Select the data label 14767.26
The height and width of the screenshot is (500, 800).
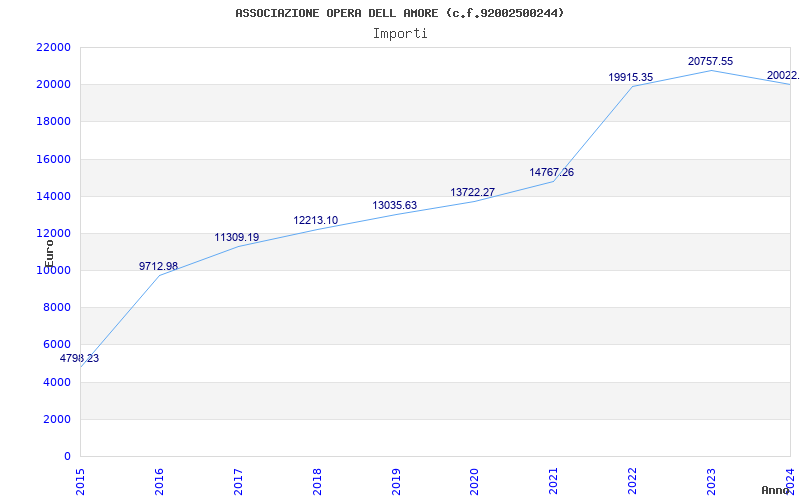pyautogui.click(x=552, y=172)
